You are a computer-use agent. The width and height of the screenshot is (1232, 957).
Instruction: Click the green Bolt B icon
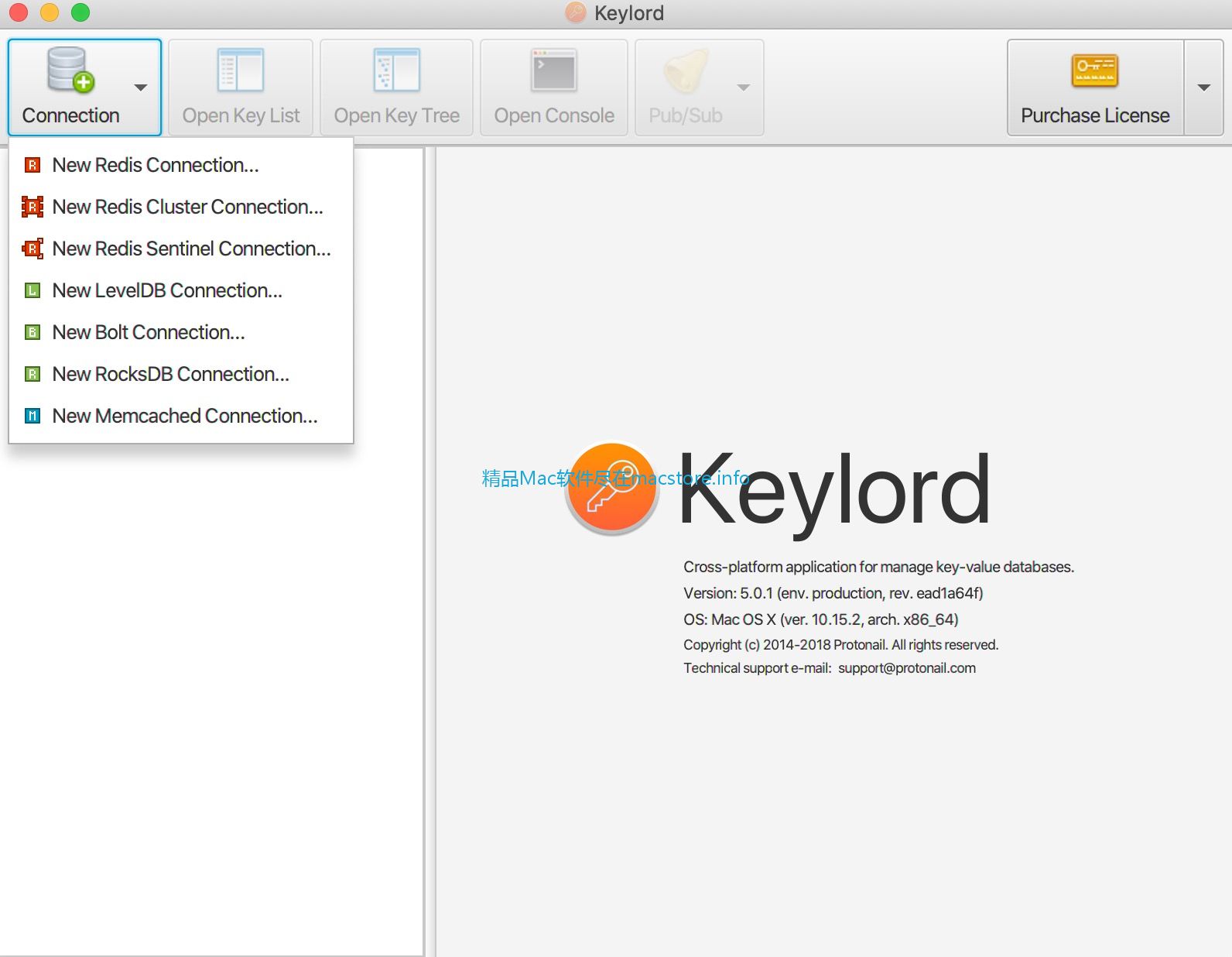tap(33, 332)
